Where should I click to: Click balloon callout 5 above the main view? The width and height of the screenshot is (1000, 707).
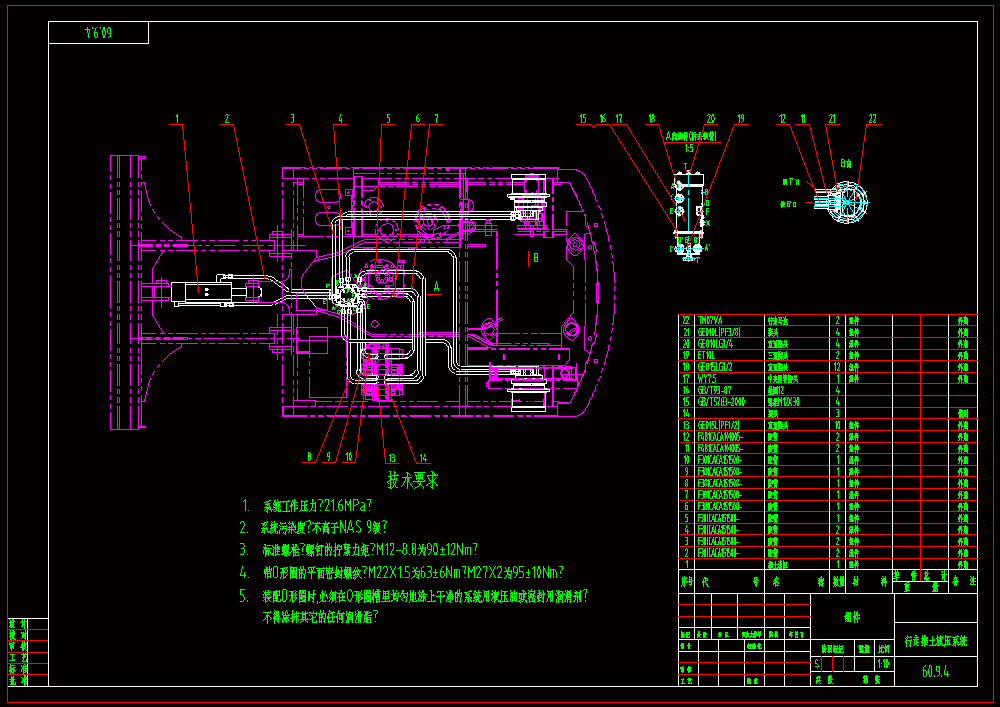tap(388, 119)
